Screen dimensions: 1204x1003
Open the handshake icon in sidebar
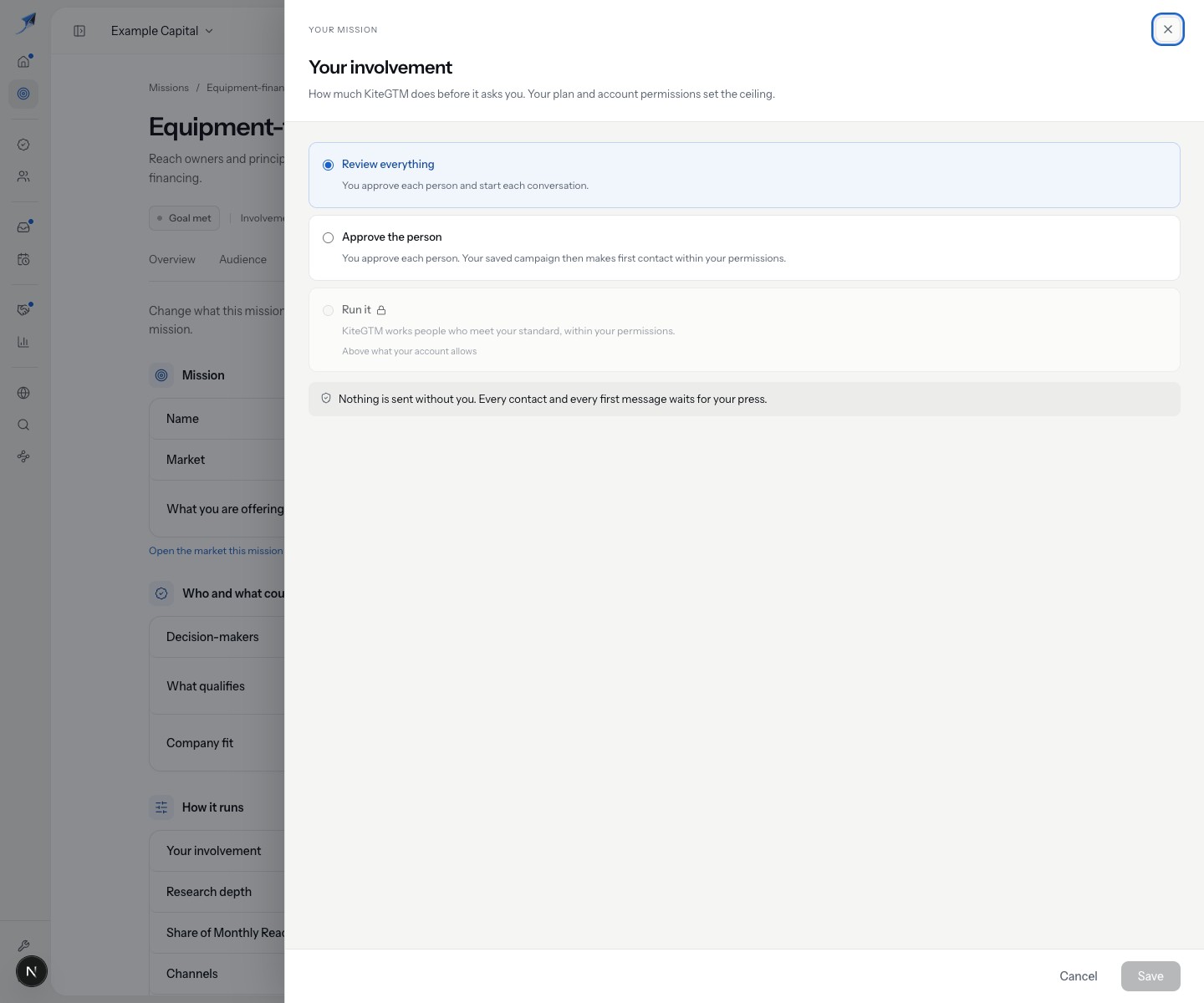(23, 310)
